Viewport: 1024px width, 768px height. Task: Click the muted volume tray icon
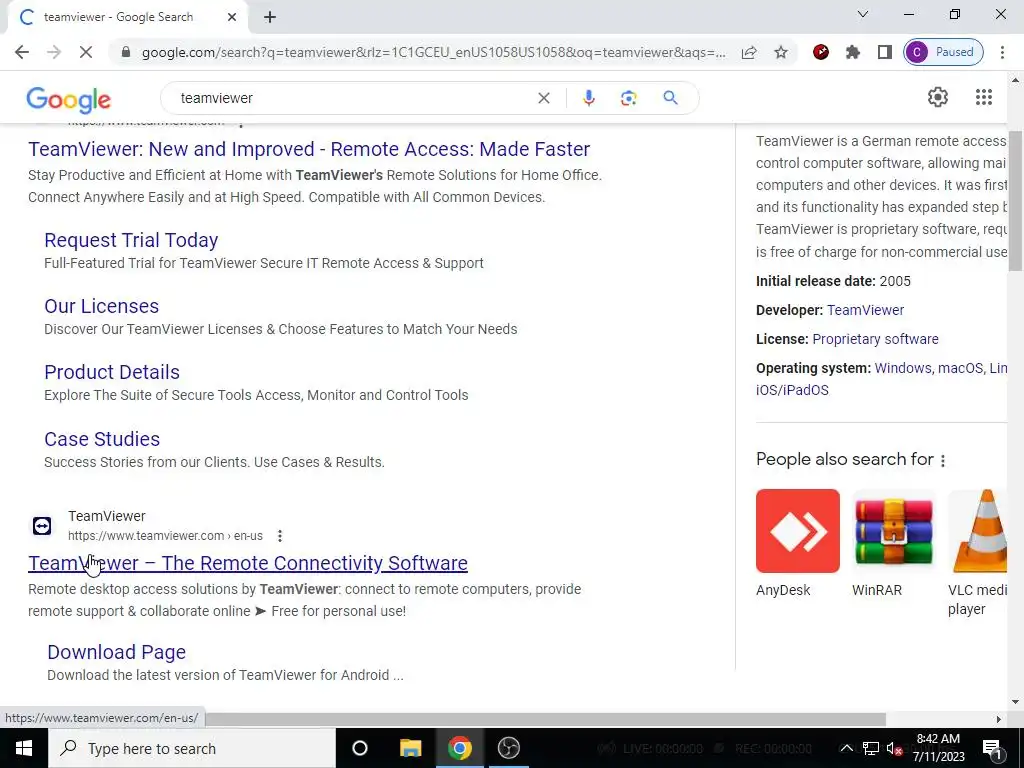(894, 749)
